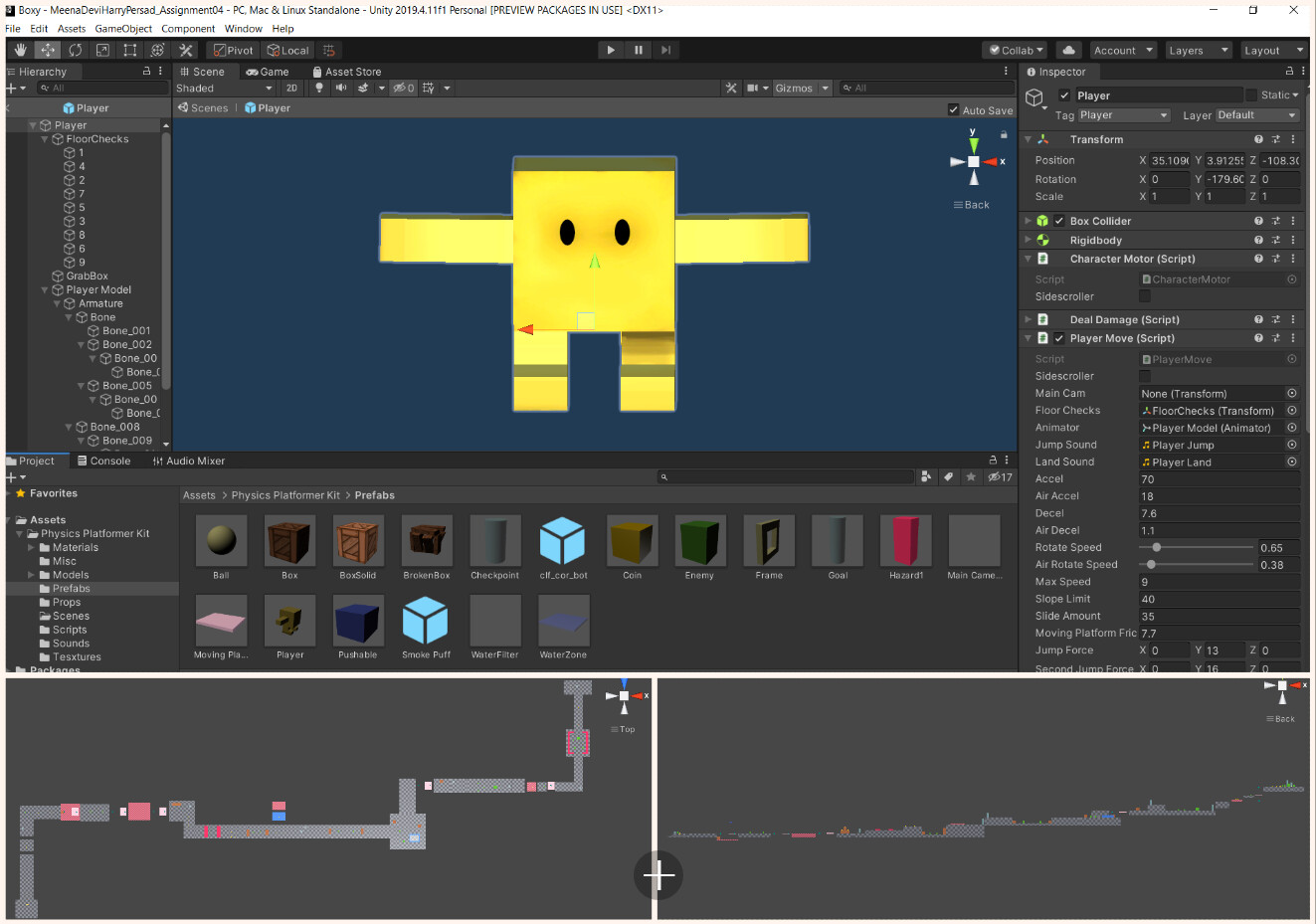The width and height of the screenshot is (1316, 924).
Task: Select the Rotate tool in the toolbar
Action: click(x=76, y=49)
